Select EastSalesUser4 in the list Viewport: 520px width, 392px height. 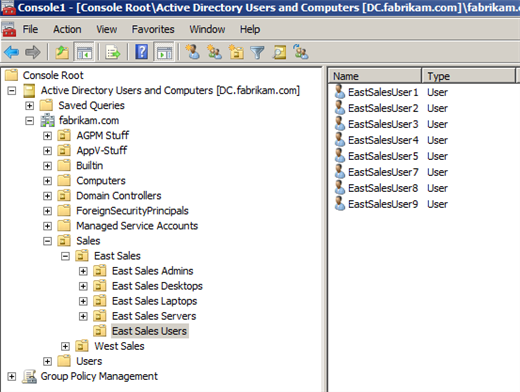[x=383, y=140]
